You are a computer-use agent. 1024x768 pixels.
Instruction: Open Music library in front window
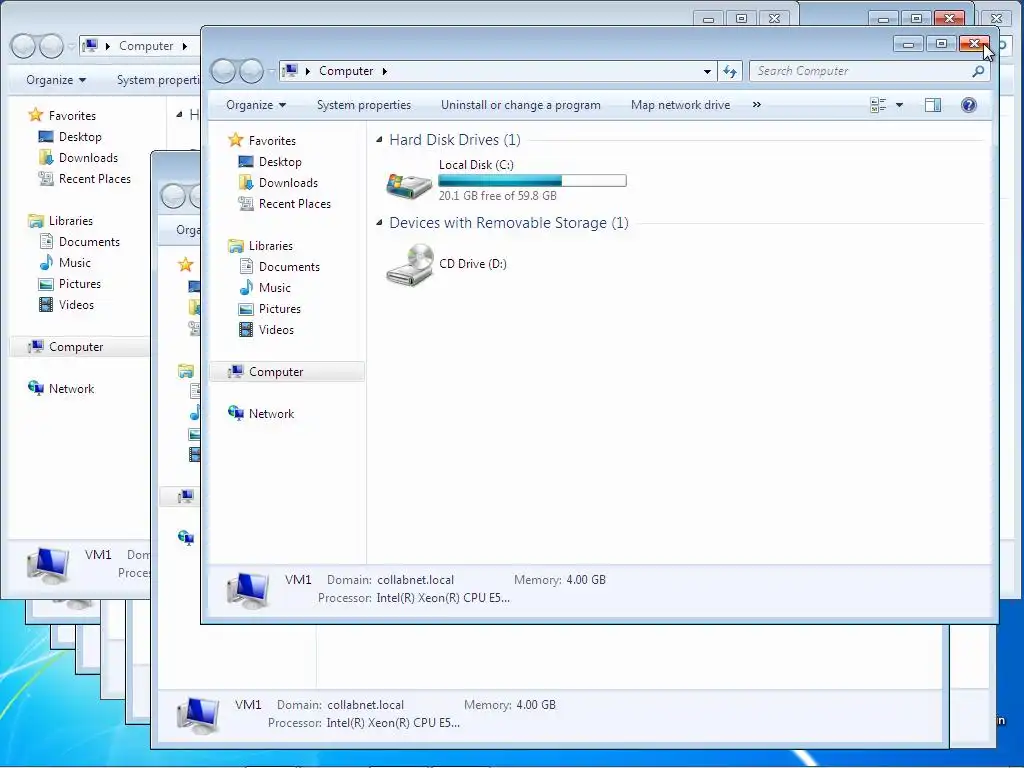pos(274,287)
